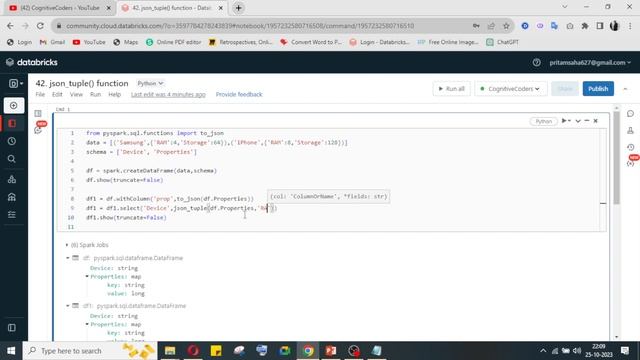640x360 pixels.
Task: Open the ChatGPT bookmark
Action: tap(502, 42)
